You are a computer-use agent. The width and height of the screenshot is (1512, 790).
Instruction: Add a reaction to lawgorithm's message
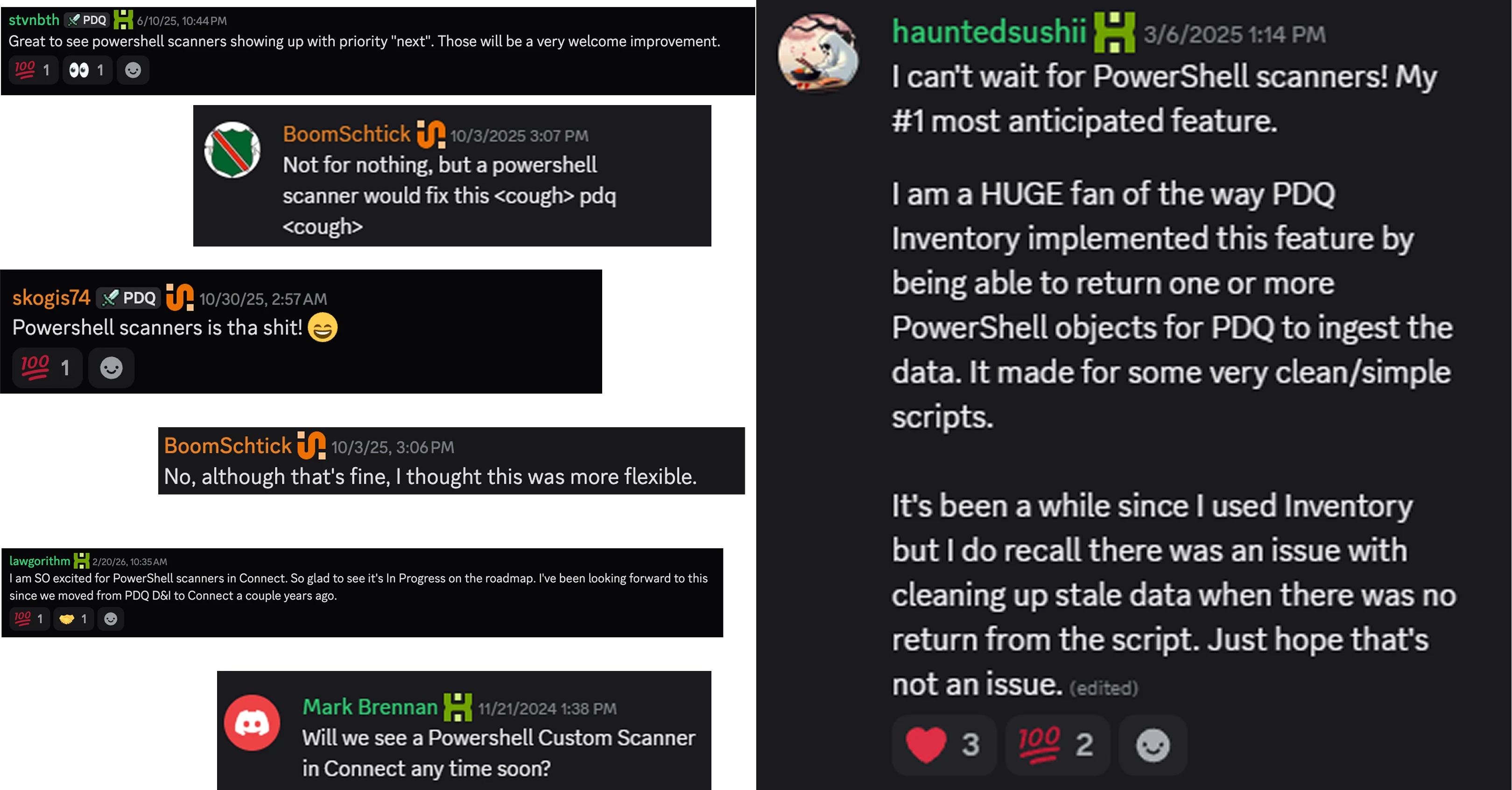pos(110,619)
